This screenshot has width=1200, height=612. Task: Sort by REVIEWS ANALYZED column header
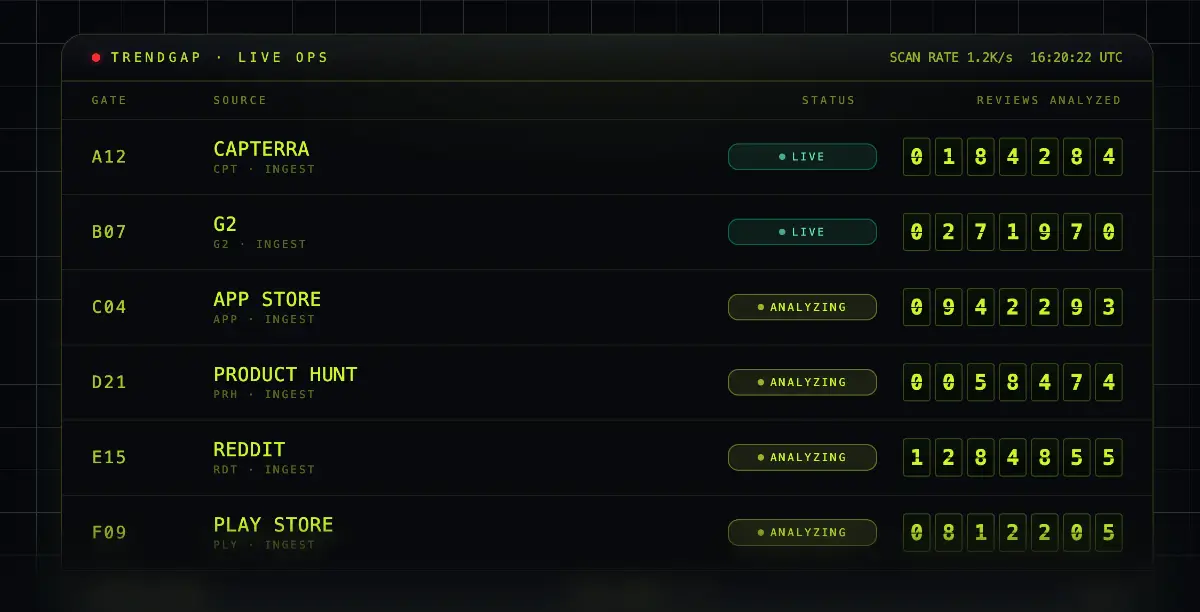1049,100
